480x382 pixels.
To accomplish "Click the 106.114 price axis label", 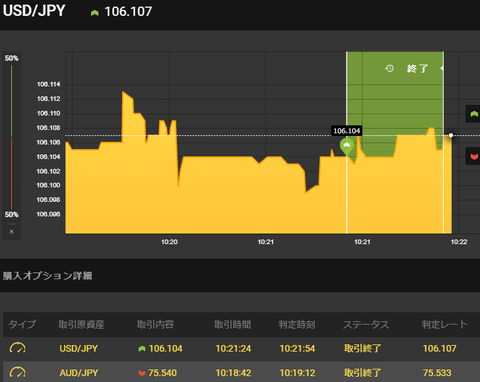I will 48,84.
